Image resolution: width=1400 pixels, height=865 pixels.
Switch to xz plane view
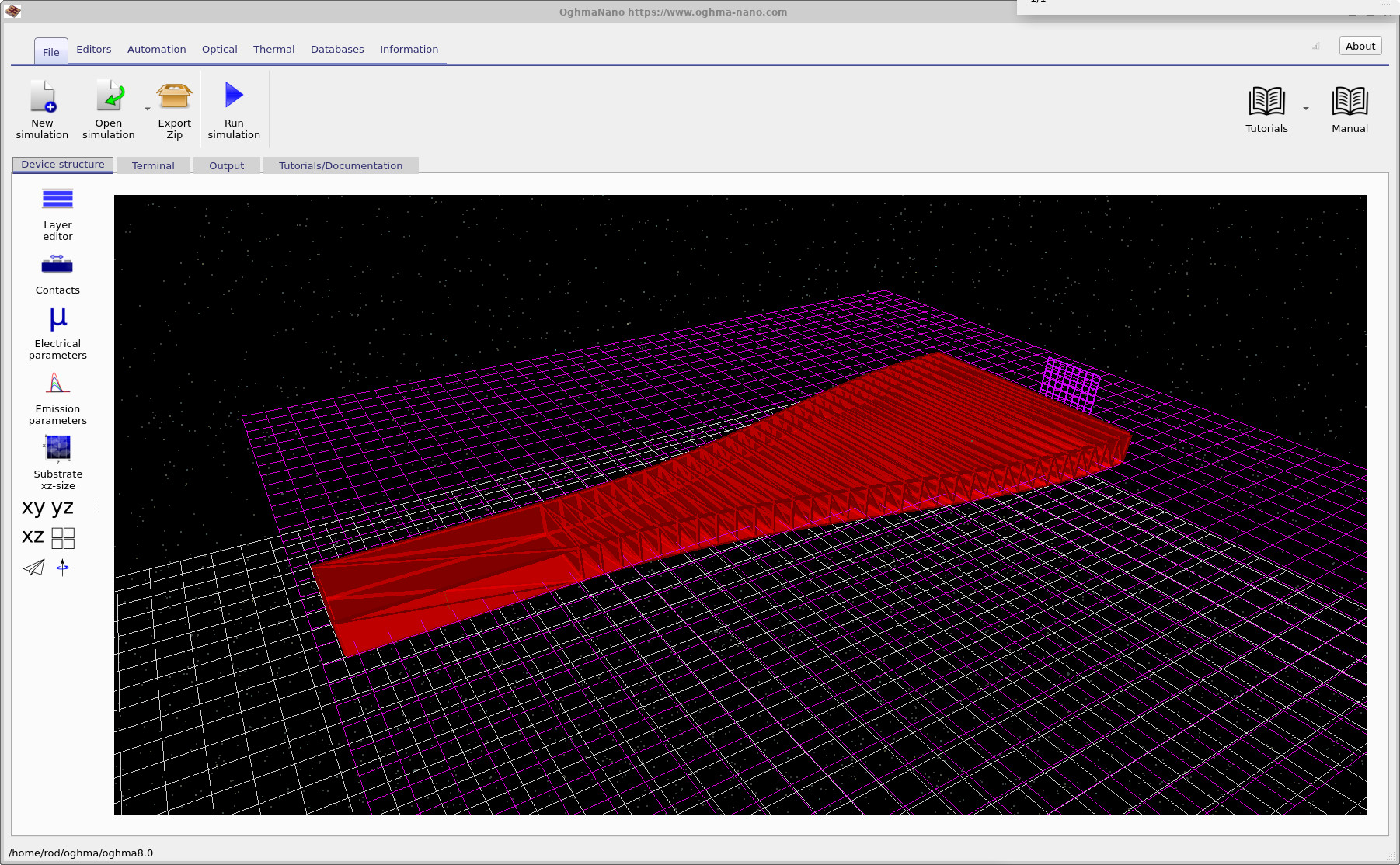point(33,537)
